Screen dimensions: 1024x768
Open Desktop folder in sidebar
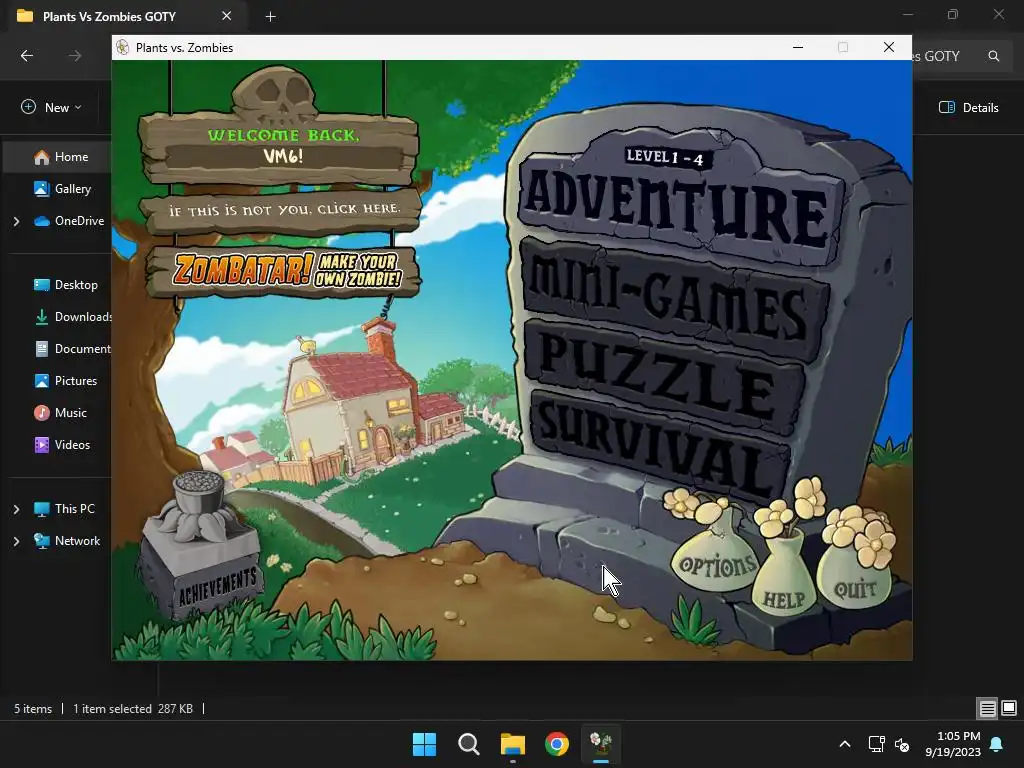[x=66, y=285]
